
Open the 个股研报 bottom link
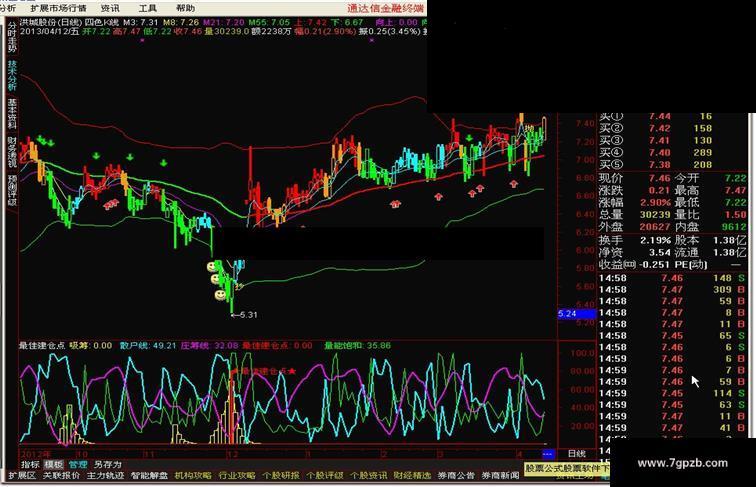coord(281,475)
